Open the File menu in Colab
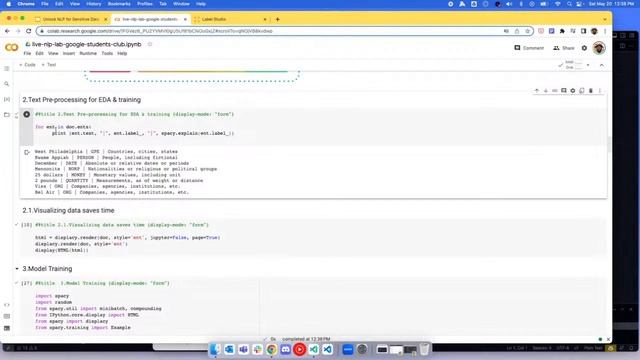 point(27,53)
